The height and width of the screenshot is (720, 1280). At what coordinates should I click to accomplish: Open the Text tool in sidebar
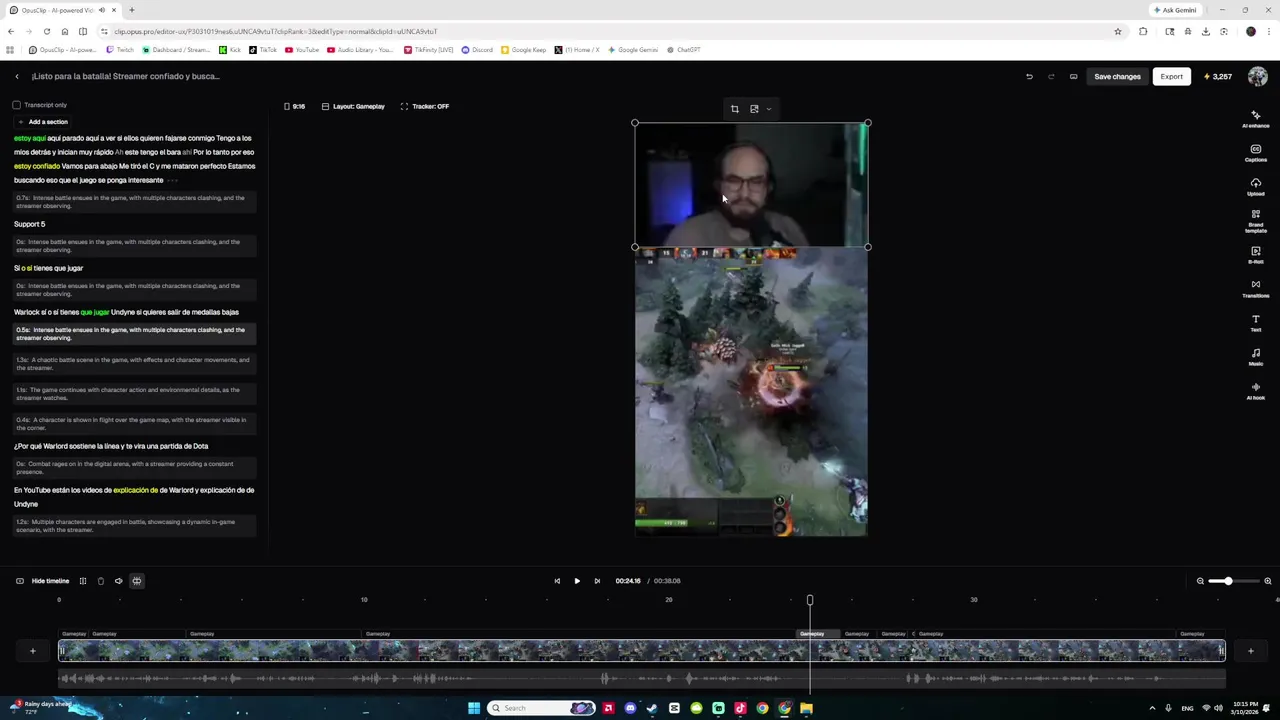click(1255, 323)
